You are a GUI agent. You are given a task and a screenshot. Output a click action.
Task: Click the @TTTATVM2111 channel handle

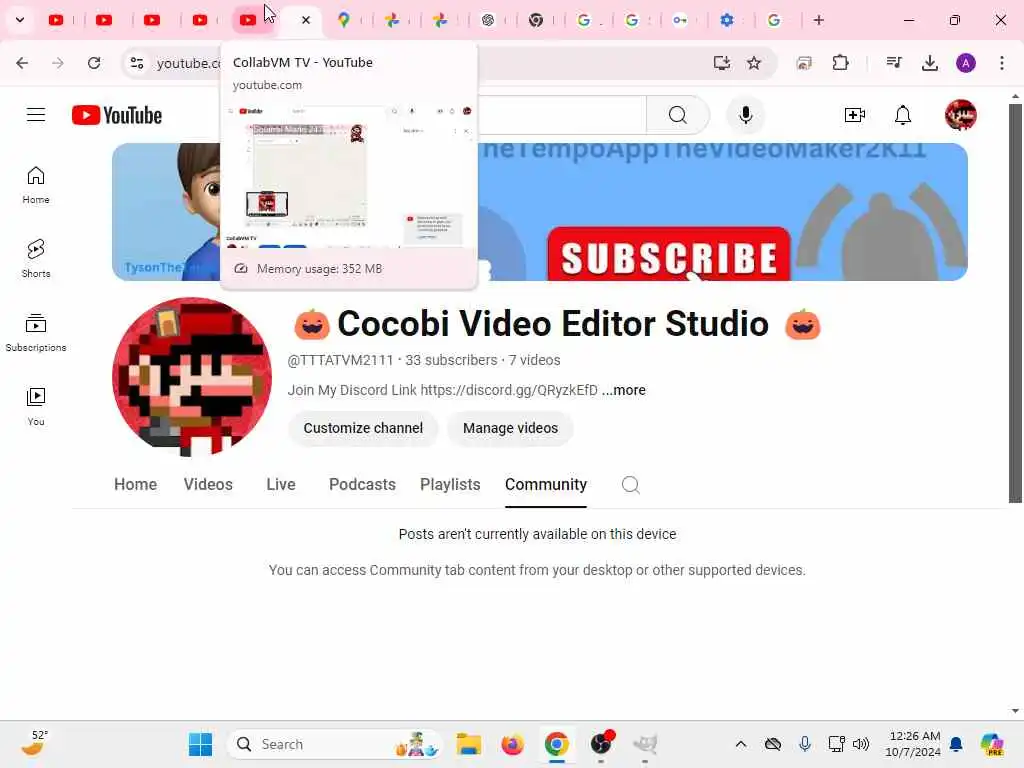[340, 360]
